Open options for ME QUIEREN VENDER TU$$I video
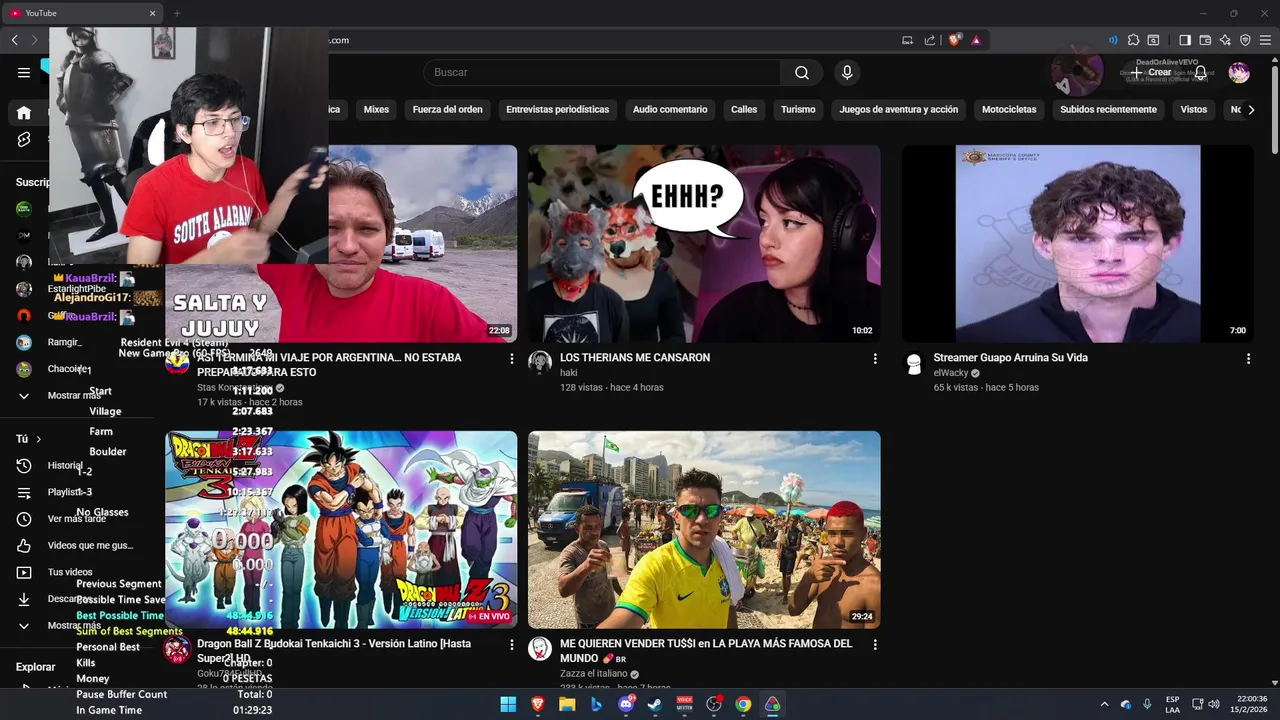 875,645
